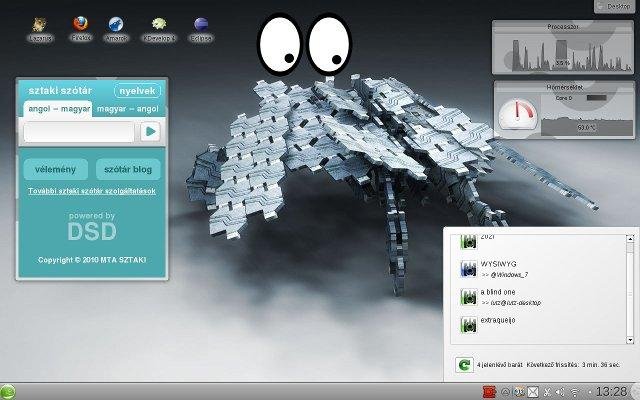Viewport: 640px width, 400px height.
Task: Click the 13:28 clock in the panel
Action: [611, 392]
